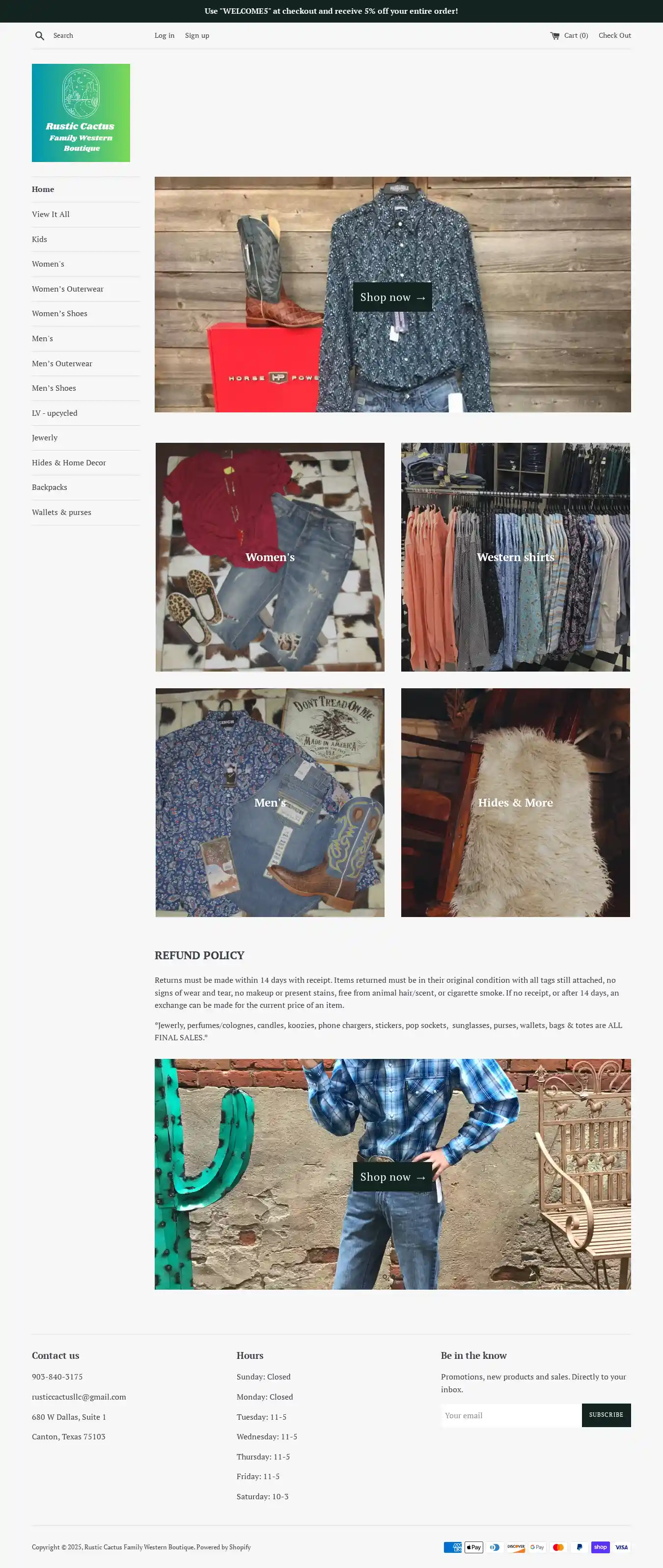This screenshot has width=663, height=1568.
Task: Click the Mastercard payment icon
Action: [558, 1547]
